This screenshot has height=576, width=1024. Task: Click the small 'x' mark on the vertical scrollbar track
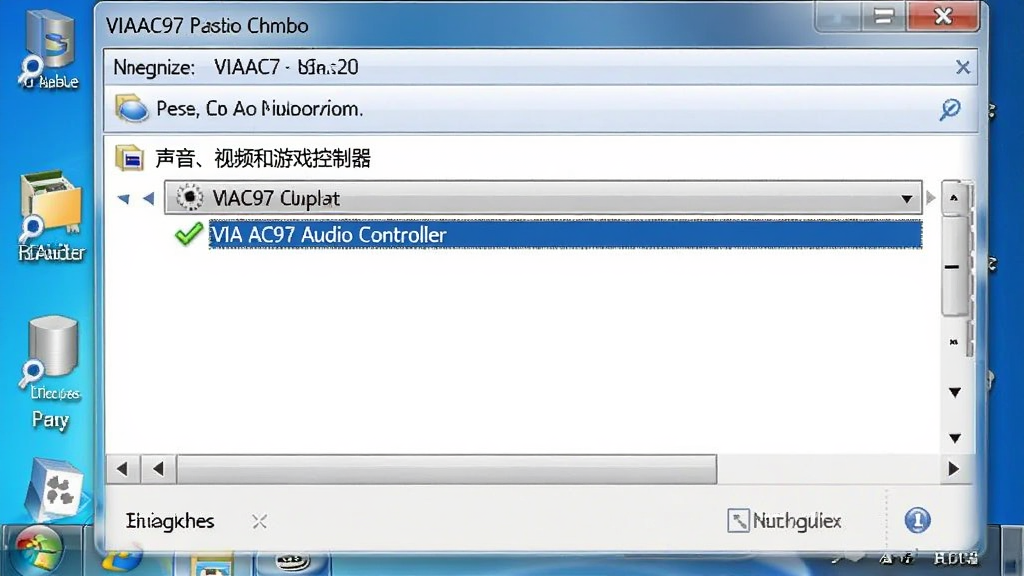[953, 342]
